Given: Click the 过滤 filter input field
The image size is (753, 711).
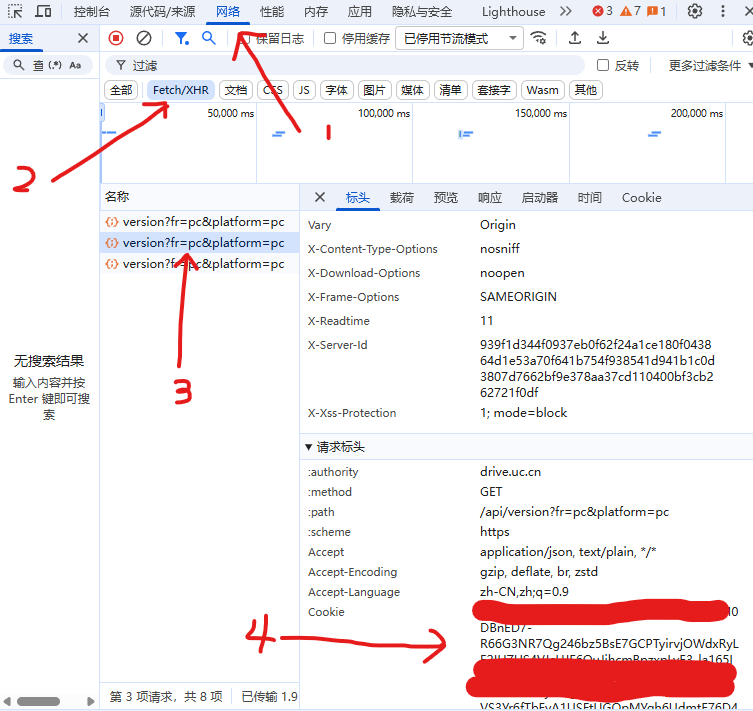Looking at the screenshot, I should [345, 65].
